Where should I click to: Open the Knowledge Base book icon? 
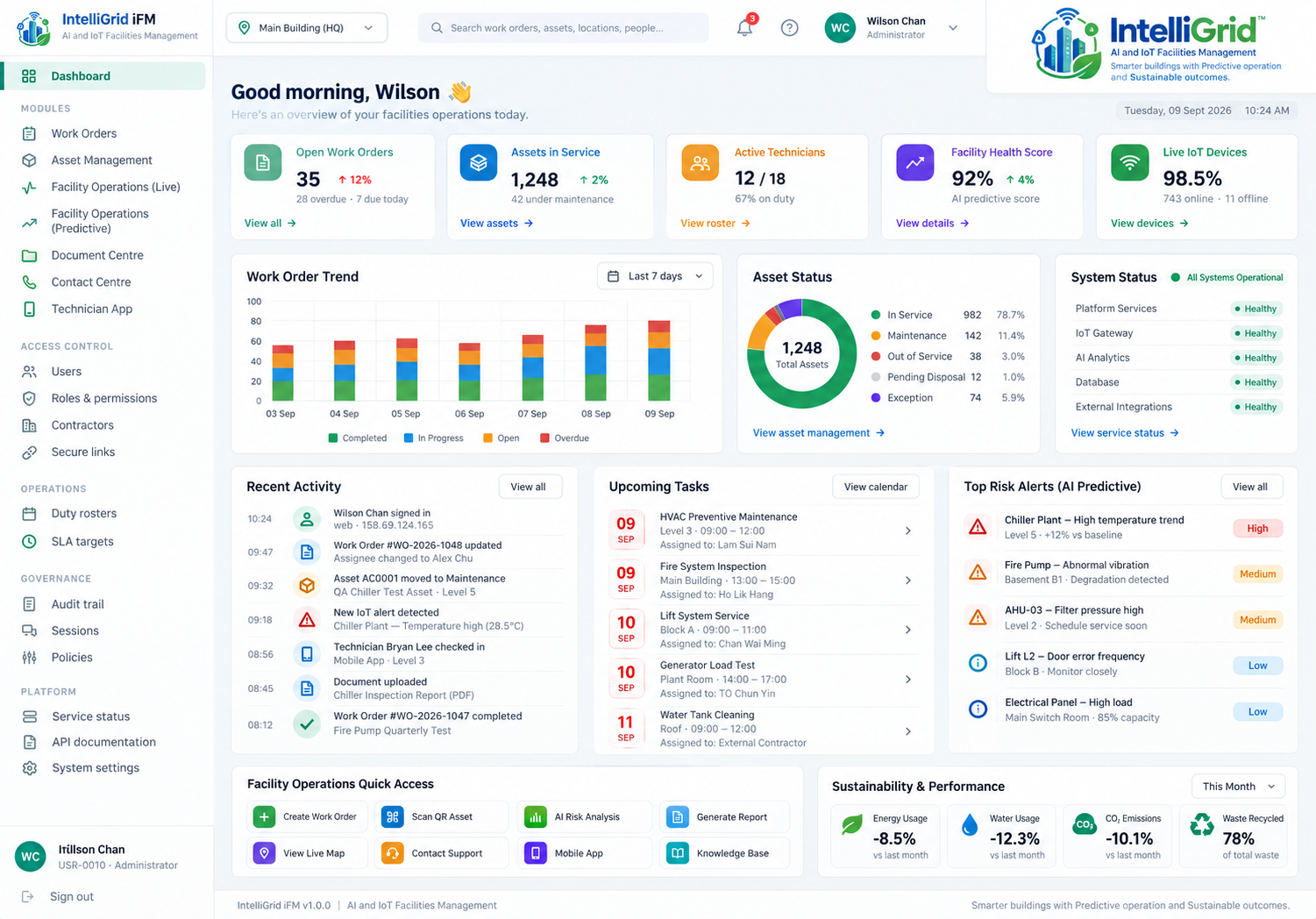(678, 853)
